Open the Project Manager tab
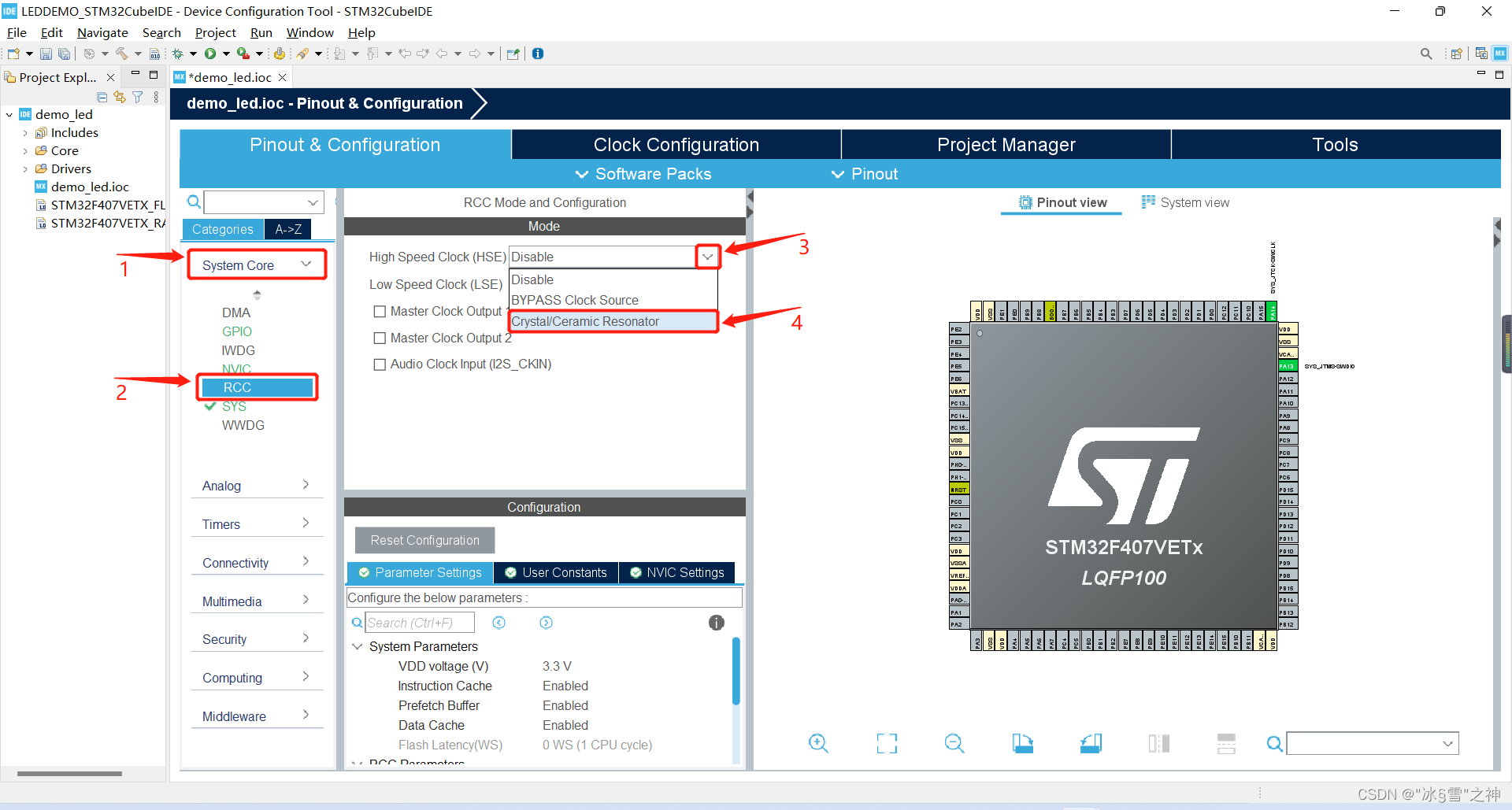Image resolution: width=1512 pixels, height=810 pixels. pos(1006,145)
